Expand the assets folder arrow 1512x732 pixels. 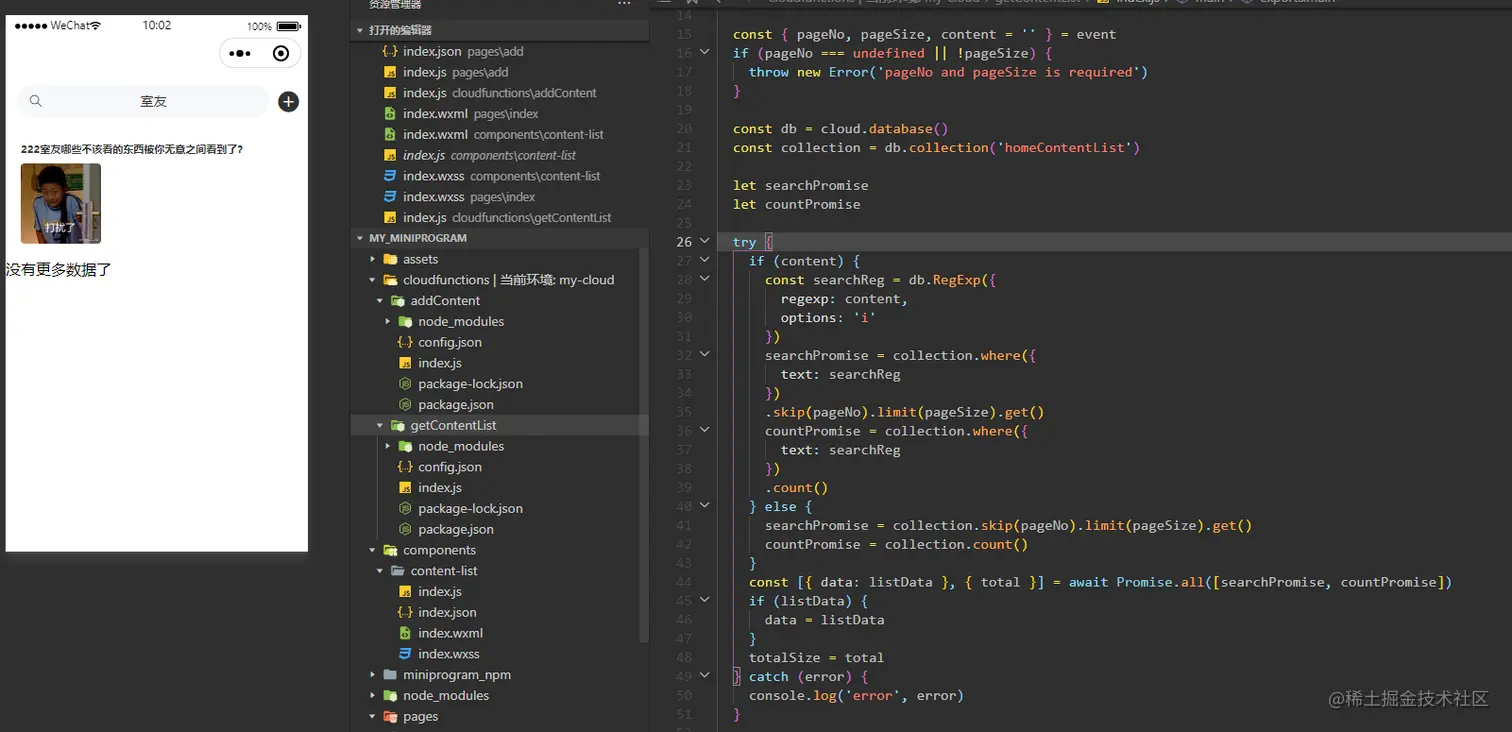coord(373,259)
